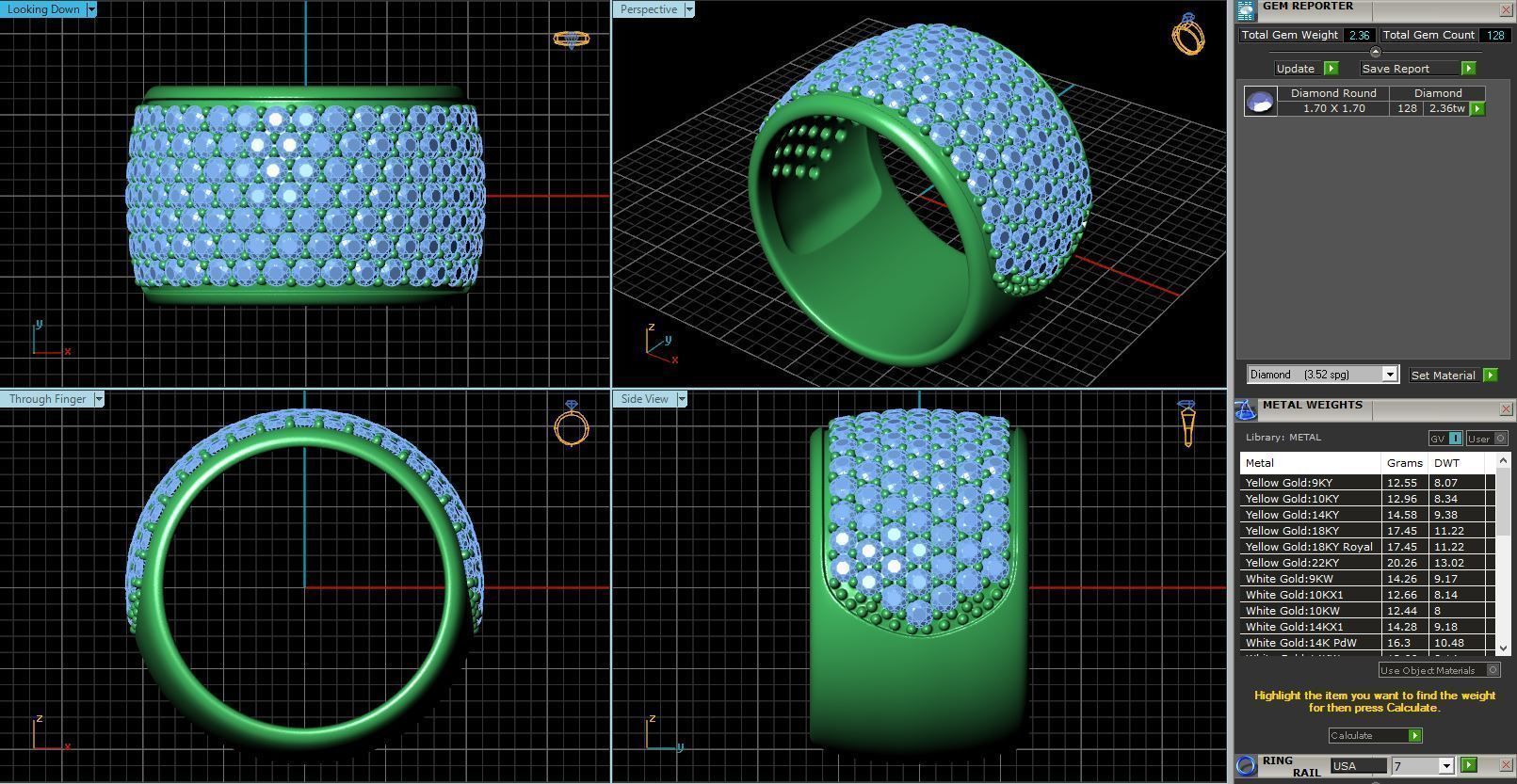The height and width of the screenshot is (784, 1517).
Task: Click the Set Material button
Action: click(1443, 376)
